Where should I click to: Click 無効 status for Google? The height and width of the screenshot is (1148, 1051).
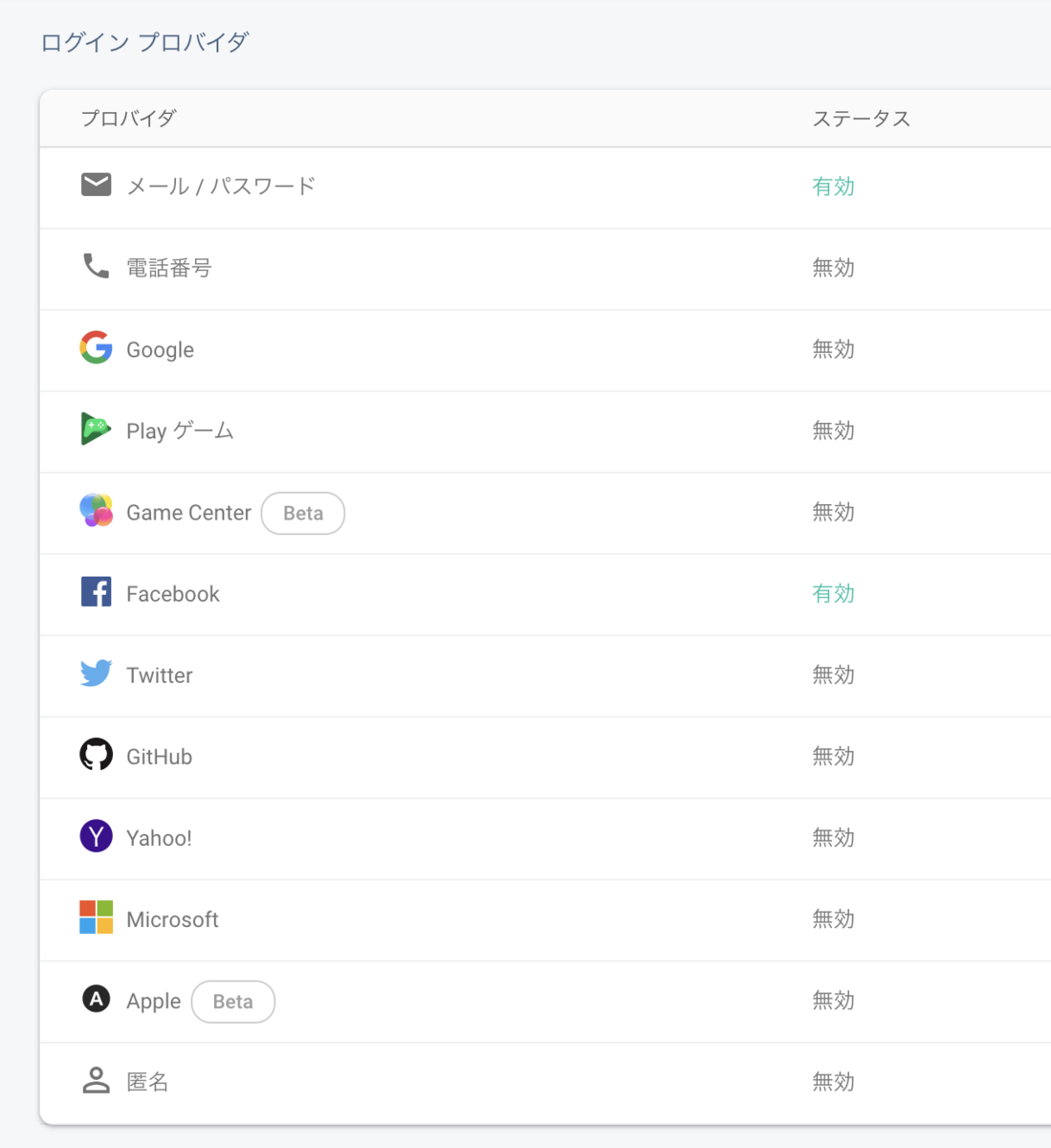point(833,349)
